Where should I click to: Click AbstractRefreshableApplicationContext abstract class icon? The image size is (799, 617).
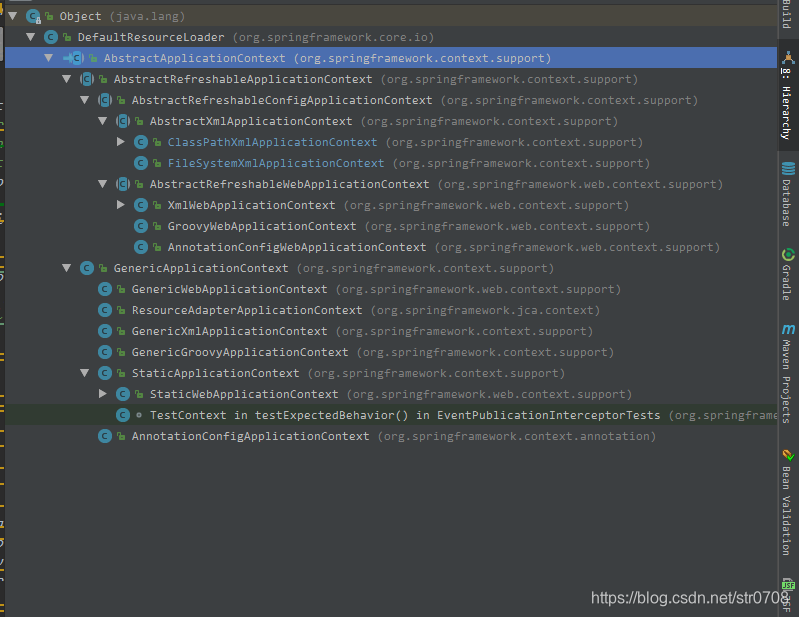coord(87,79)
